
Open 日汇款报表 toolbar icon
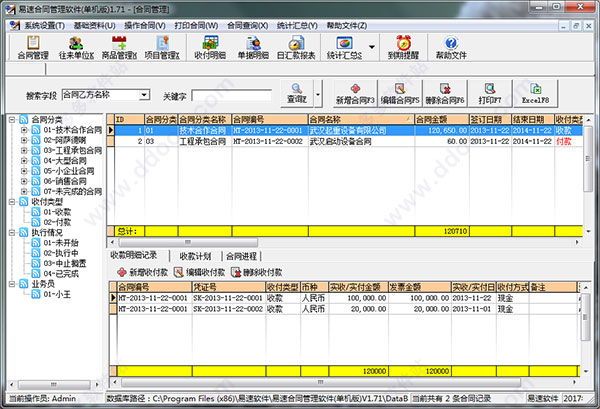point(296,47)
